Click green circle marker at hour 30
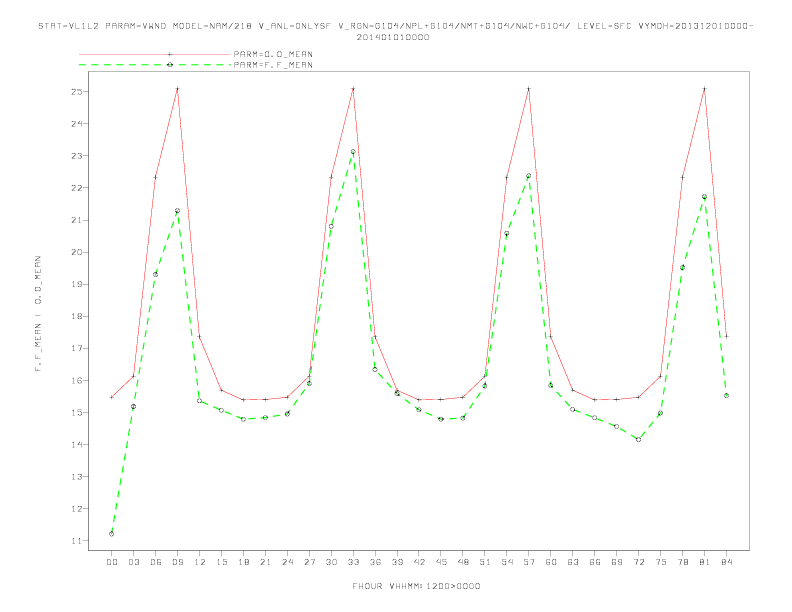Screen dimensions: 792x612 (331, 226)
